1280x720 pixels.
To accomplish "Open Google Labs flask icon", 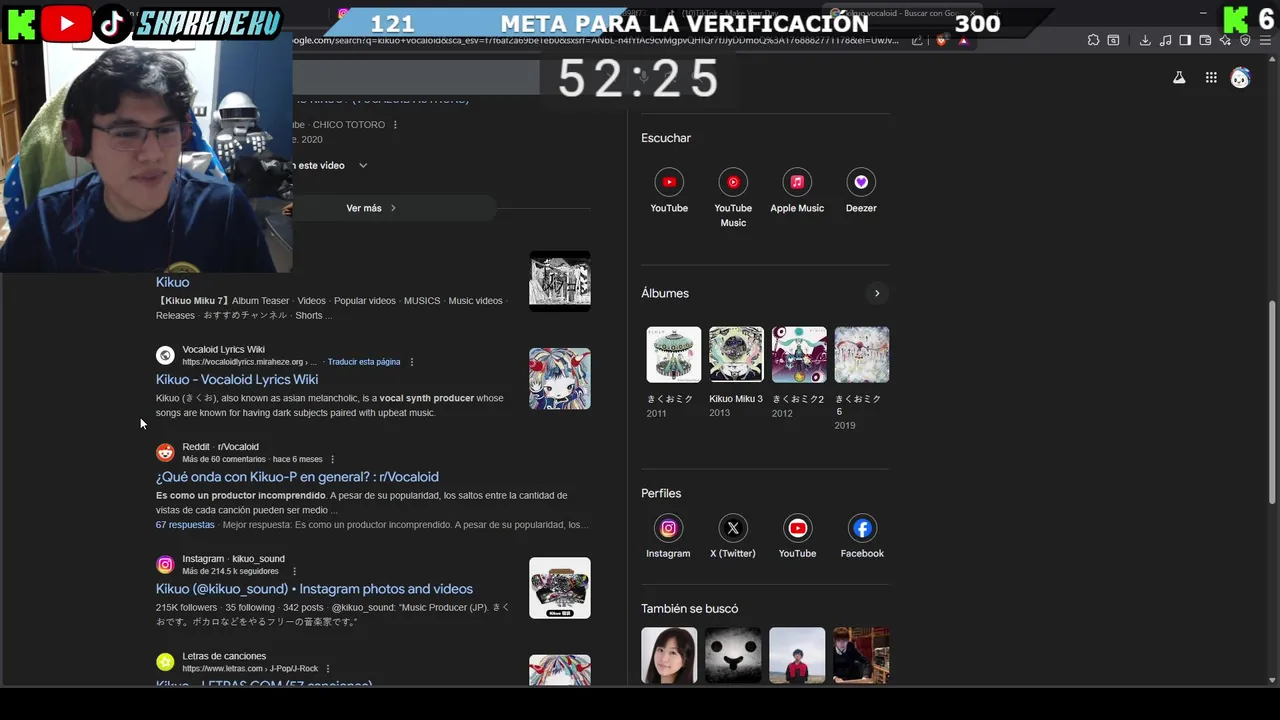I will coord(1179,78).
